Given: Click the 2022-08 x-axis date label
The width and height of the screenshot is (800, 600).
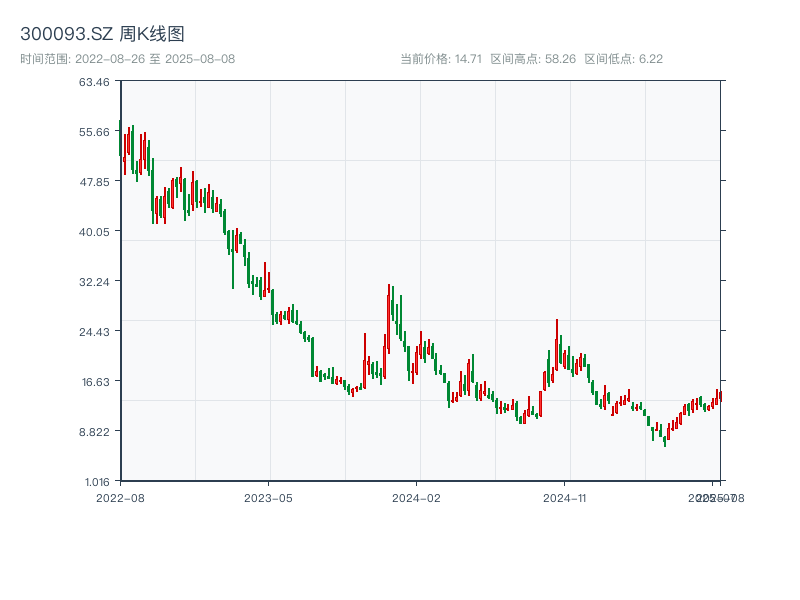Looking at the screenshot, I should [120, 497].
